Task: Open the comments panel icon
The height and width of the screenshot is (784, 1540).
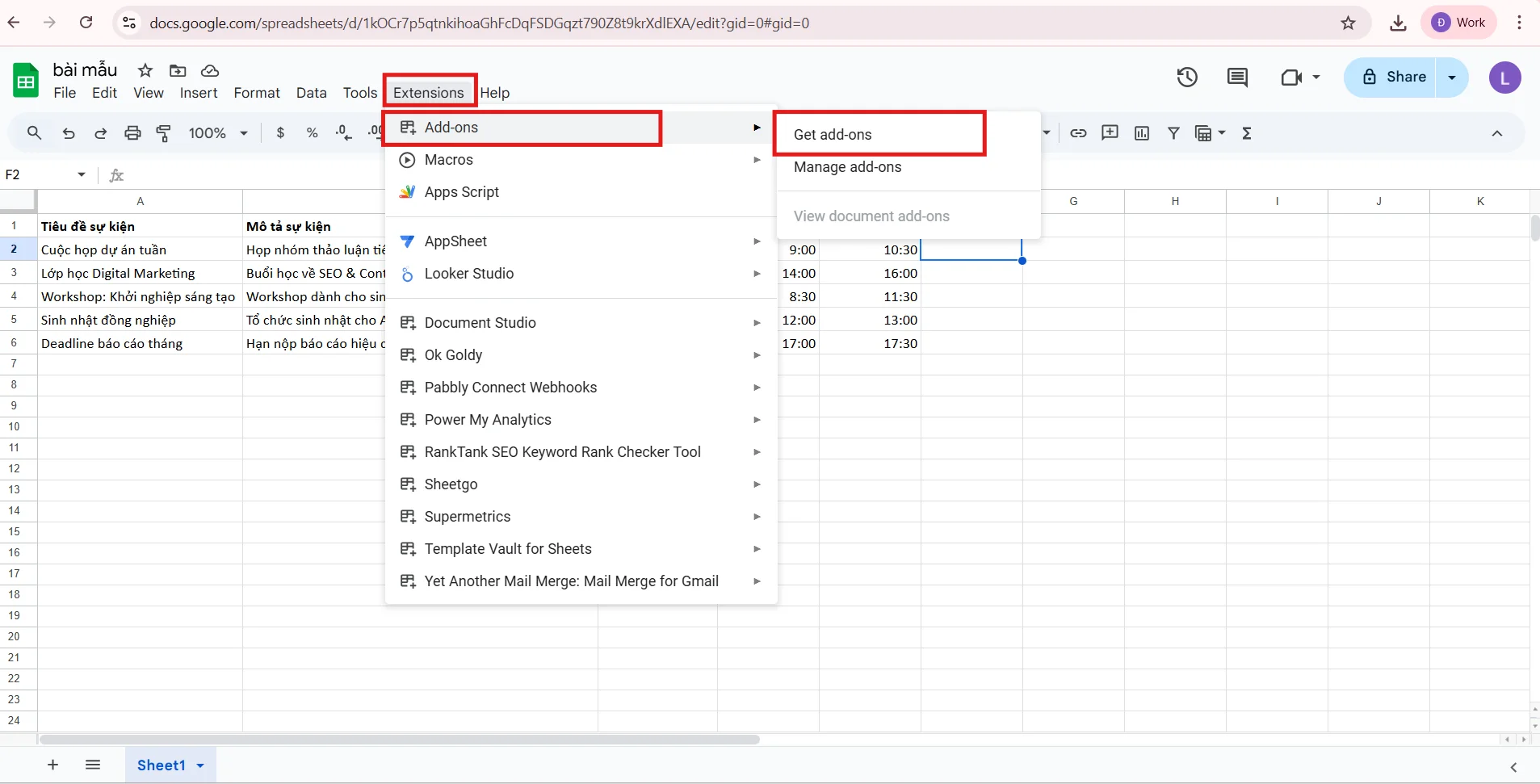Action: (x=1237, y=78)
